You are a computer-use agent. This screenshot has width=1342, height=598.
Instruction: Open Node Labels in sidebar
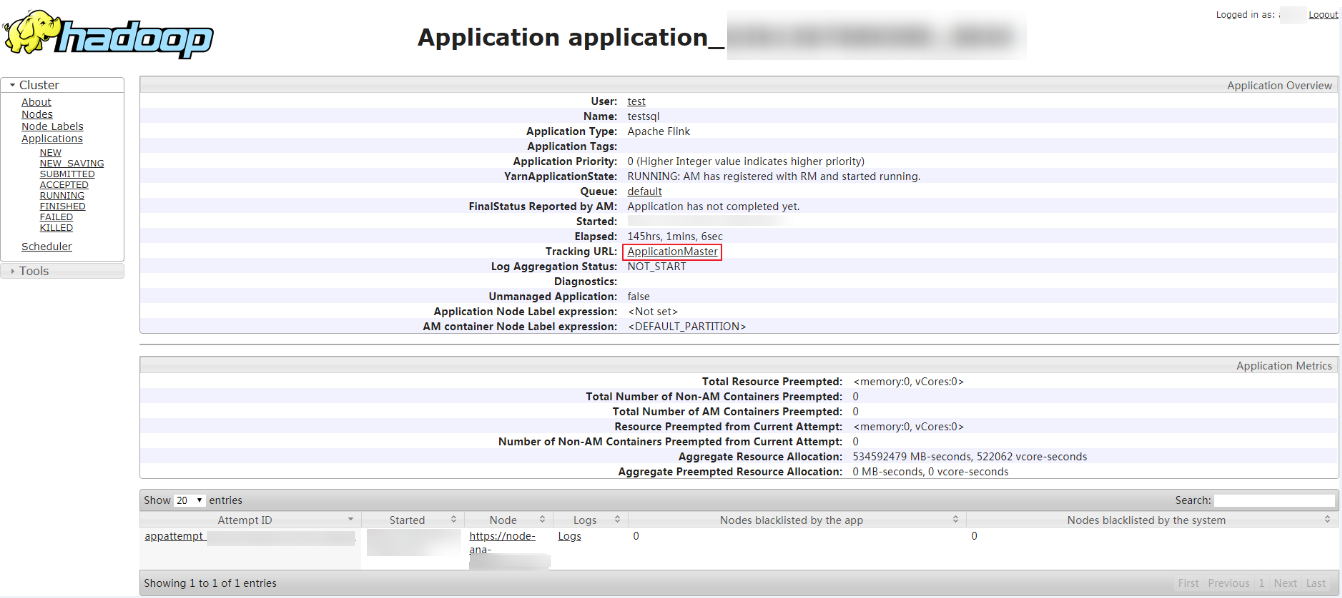coord(52,126)
